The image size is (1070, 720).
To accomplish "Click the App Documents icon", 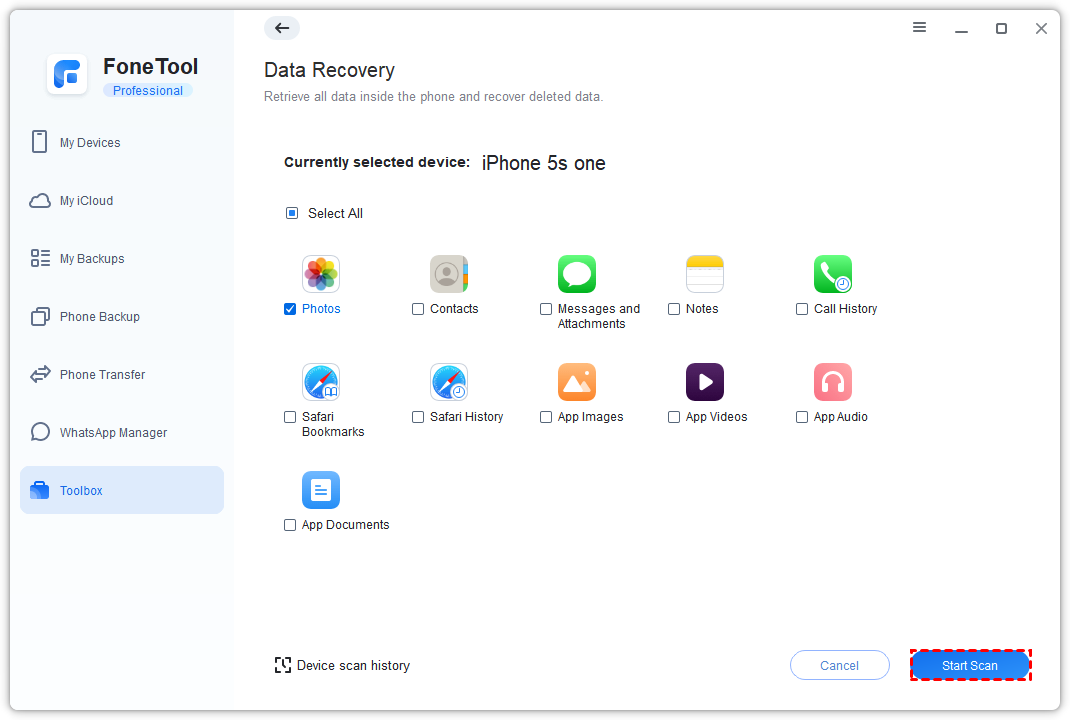I will coord(320,490).
